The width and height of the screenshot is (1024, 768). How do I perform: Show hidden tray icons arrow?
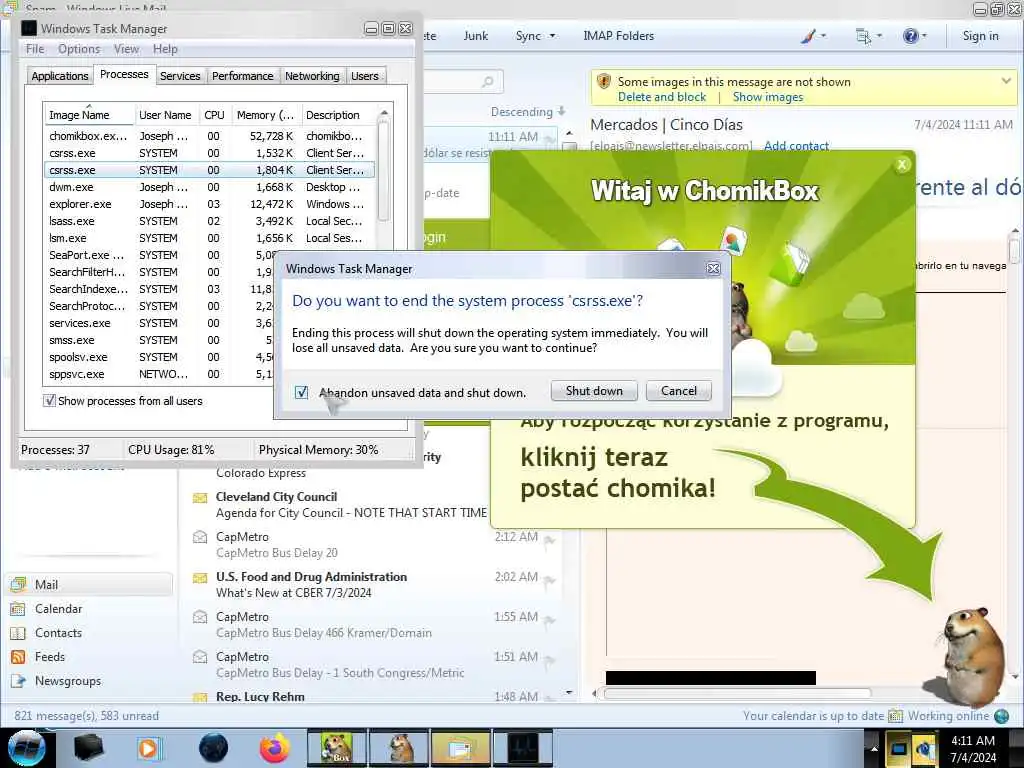(x=874, y=748)
